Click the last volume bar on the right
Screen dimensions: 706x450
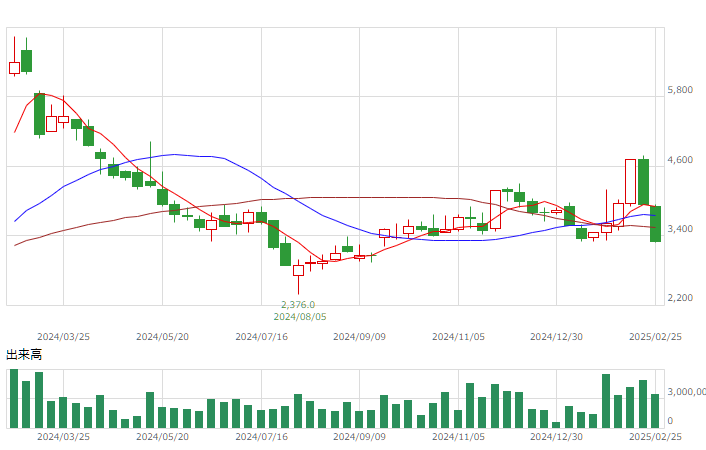(655, 411)
